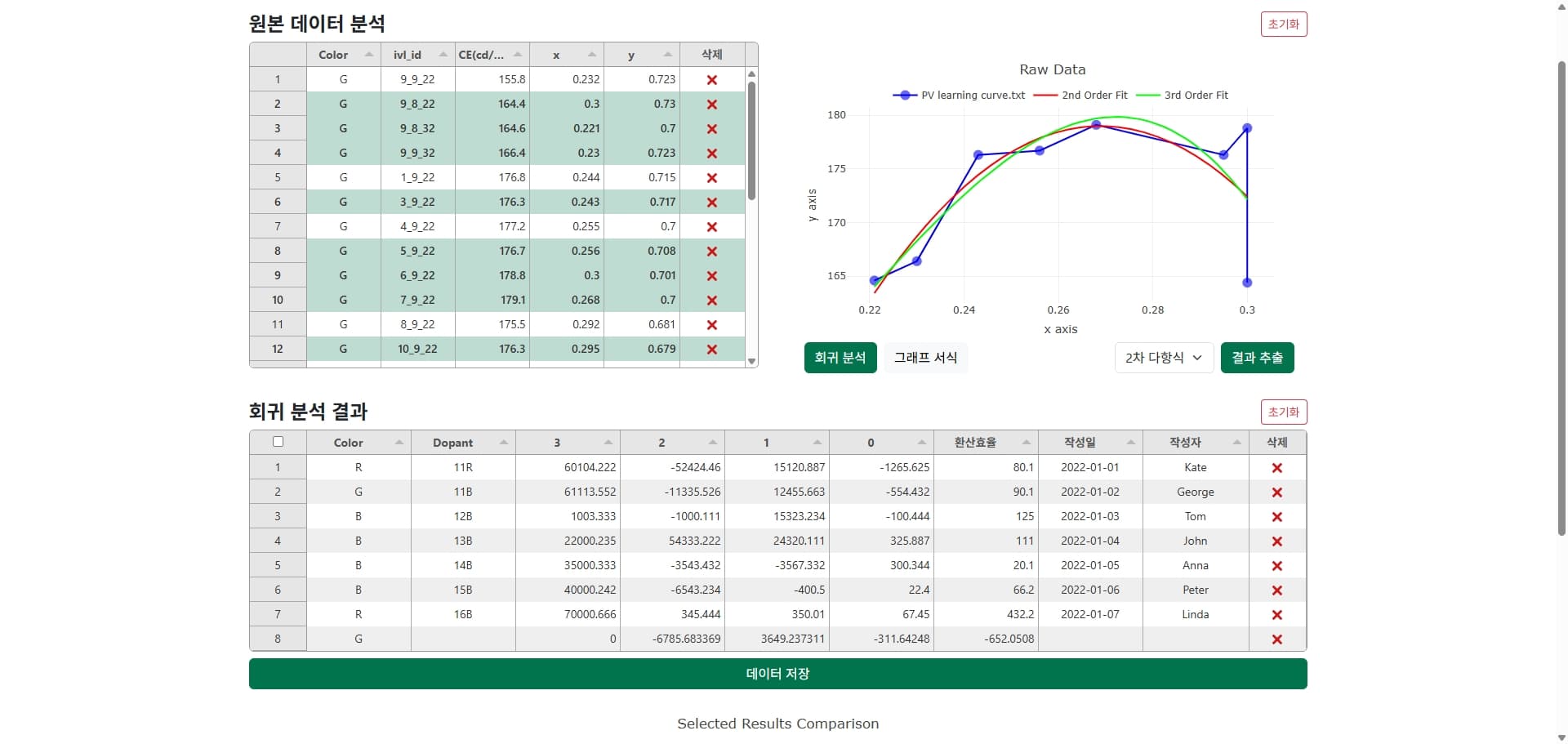
Task: Sort results by 작성일 column arrow
Action: click(x=1130, y=443)
